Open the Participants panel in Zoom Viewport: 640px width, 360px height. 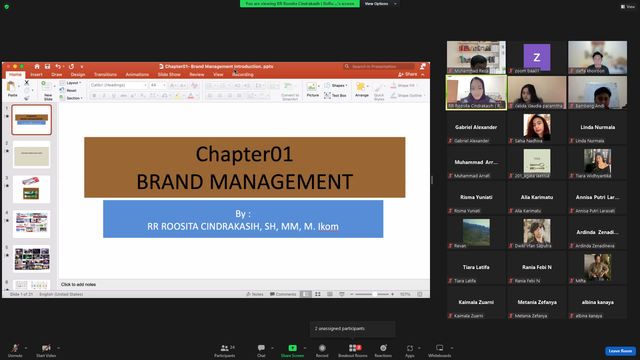pos(224,351)
